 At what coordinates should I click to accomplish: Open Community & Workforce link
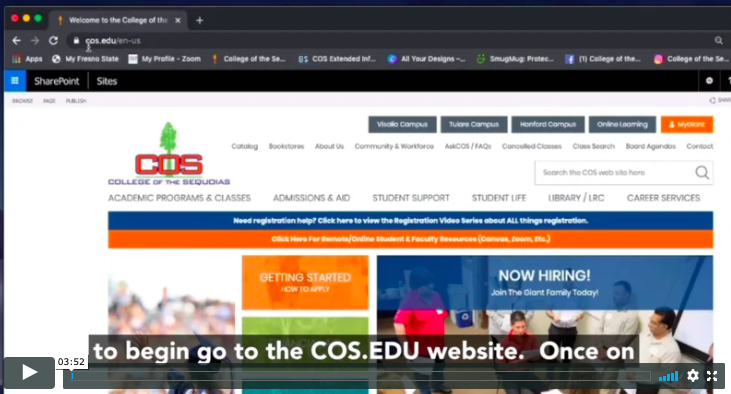pos(394,146)
